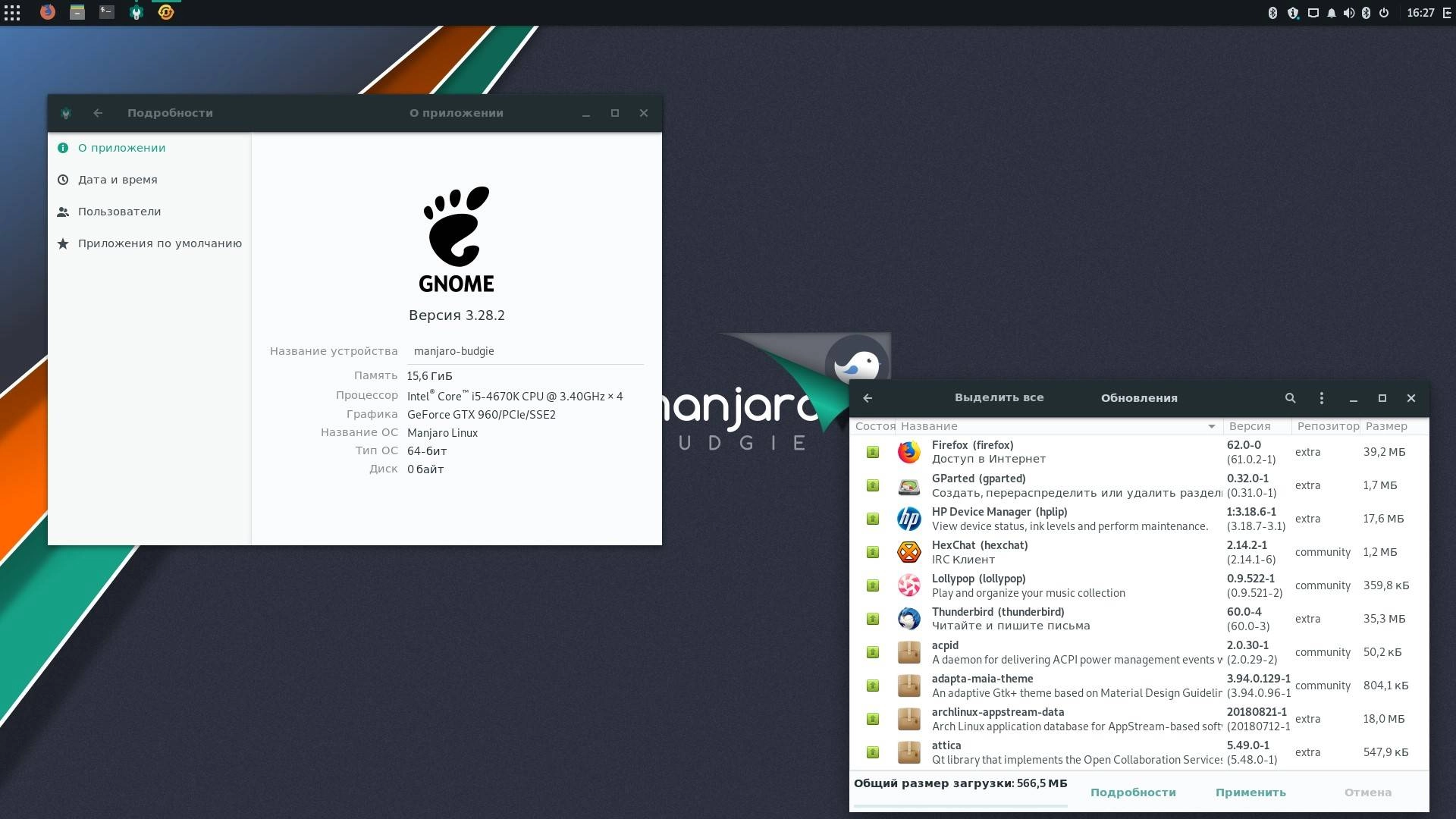Click the Lollypop package icon
Viewport: 1456px width, 819px height.
point(908,585)
